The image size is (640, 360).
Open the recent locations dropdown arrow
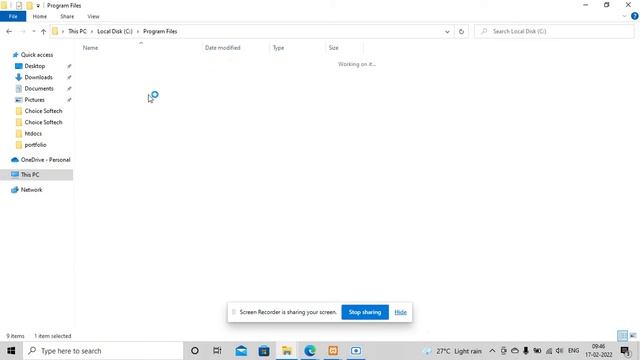pos(33,31)
